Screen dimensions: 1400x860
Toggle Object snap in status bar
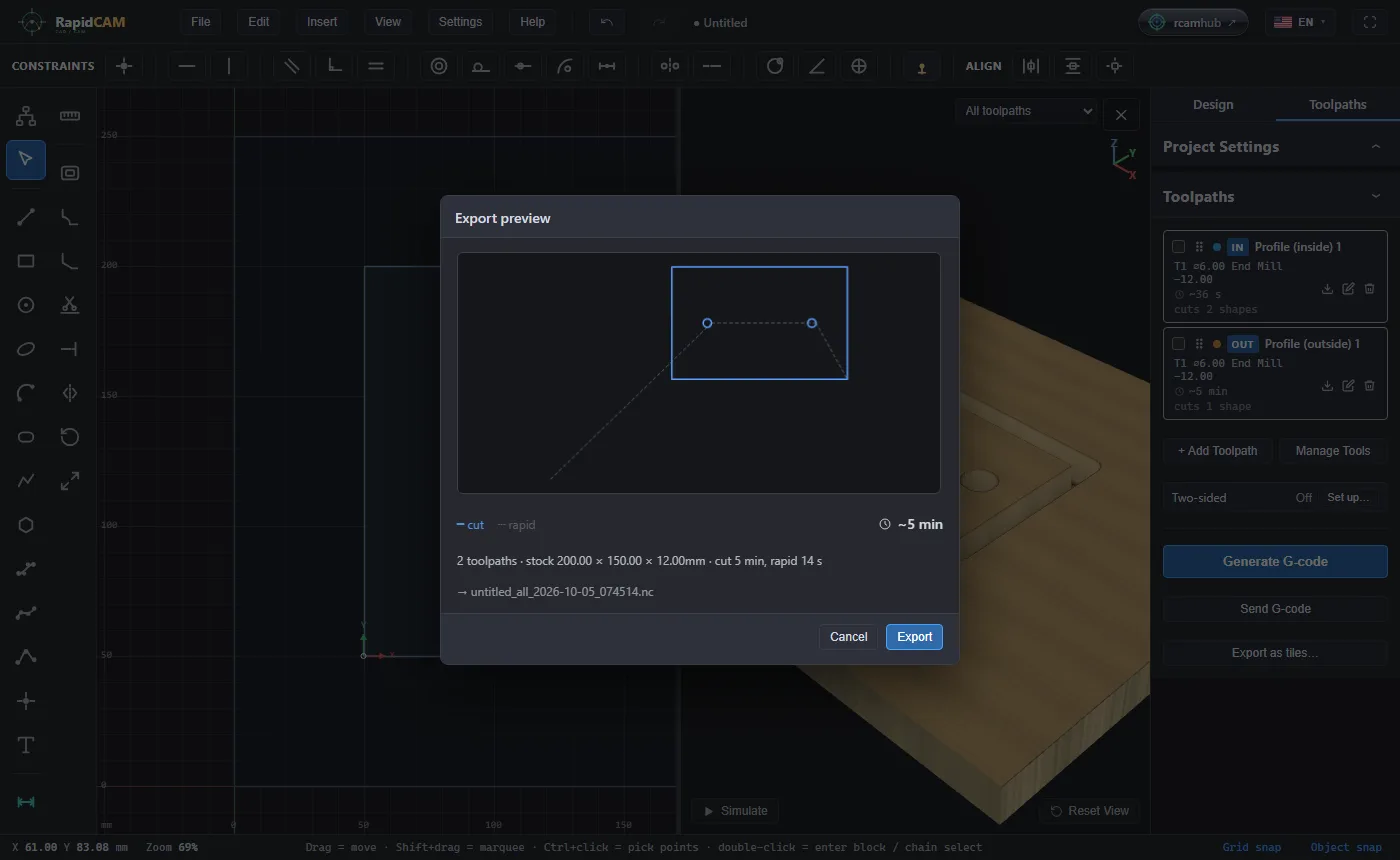point(1346,847)
